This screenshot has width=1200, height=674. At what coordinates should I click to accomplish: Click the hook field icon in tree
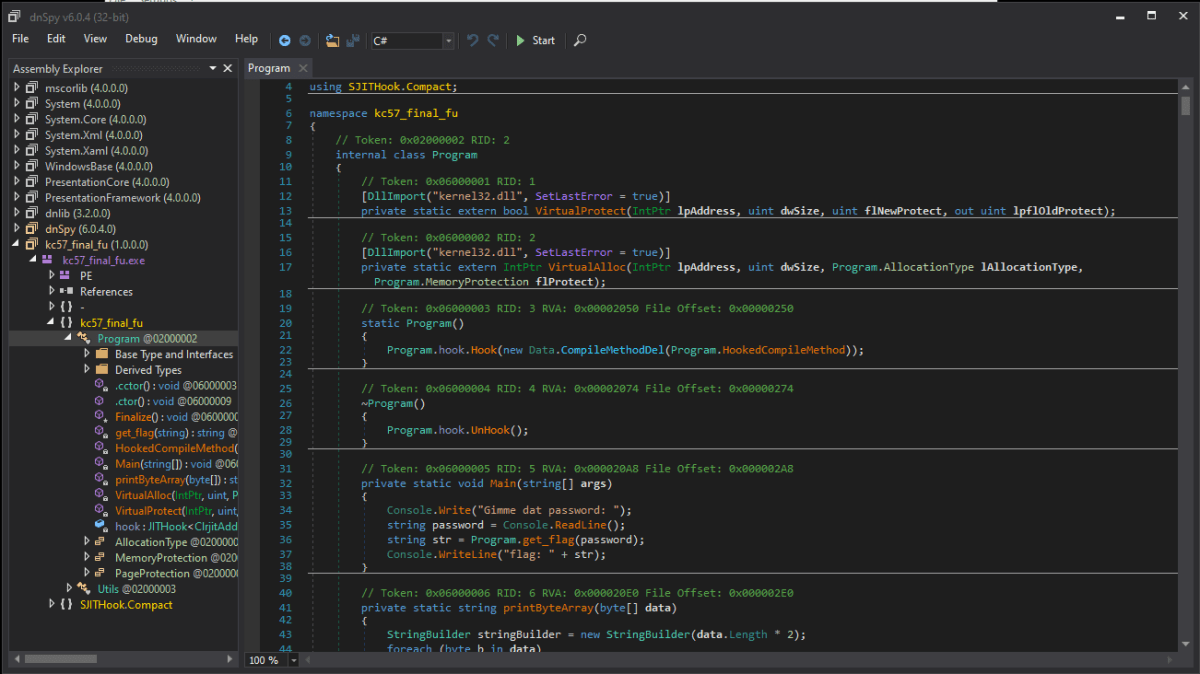(100, 526)
